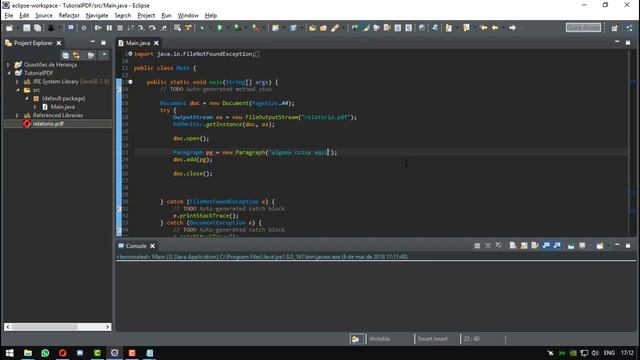Expand the Main.java tree node
Image resolution: width=640 pixels, height=360 pixels.
click(x=35, y=107)
